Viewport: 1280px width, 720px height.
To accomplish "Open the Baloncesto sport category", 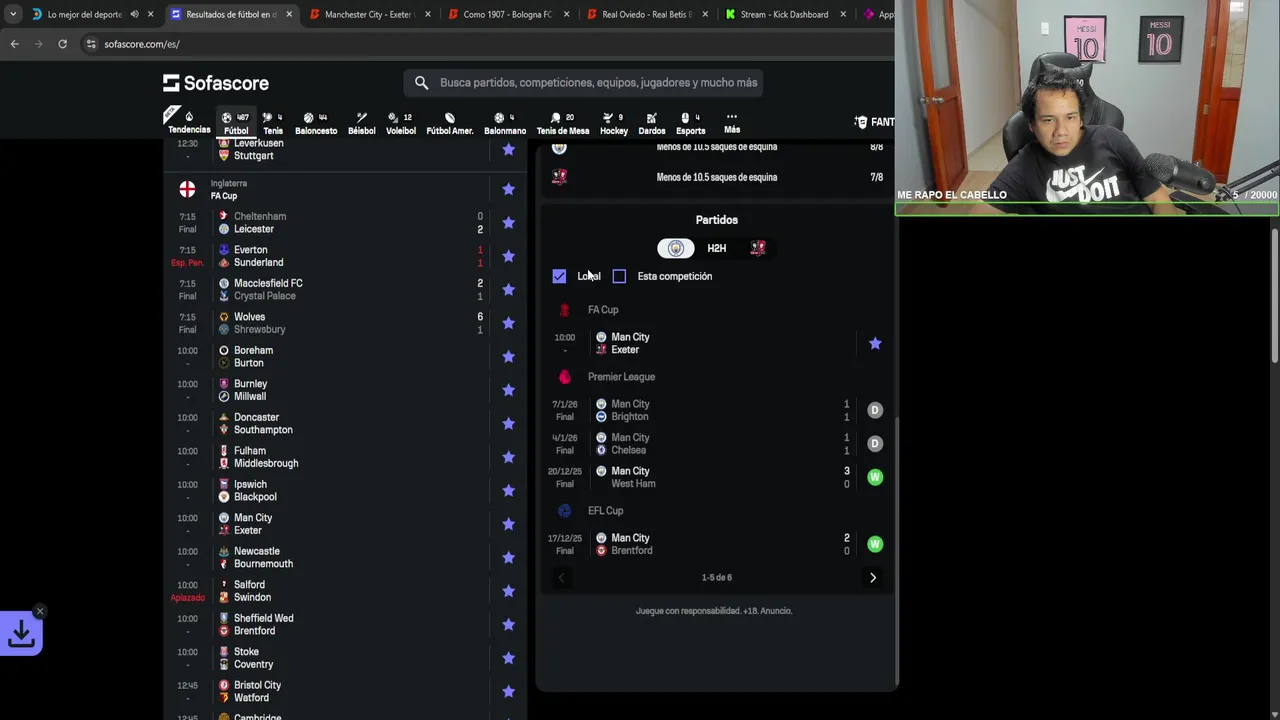I will 316,123.
